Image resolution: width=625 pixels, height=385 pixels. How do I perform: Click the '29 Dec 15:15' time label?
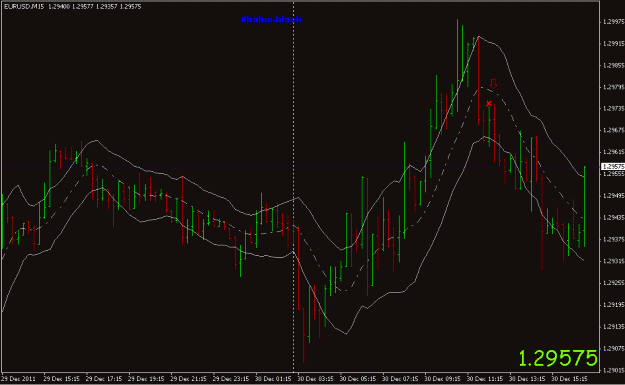tap(61, 379)
